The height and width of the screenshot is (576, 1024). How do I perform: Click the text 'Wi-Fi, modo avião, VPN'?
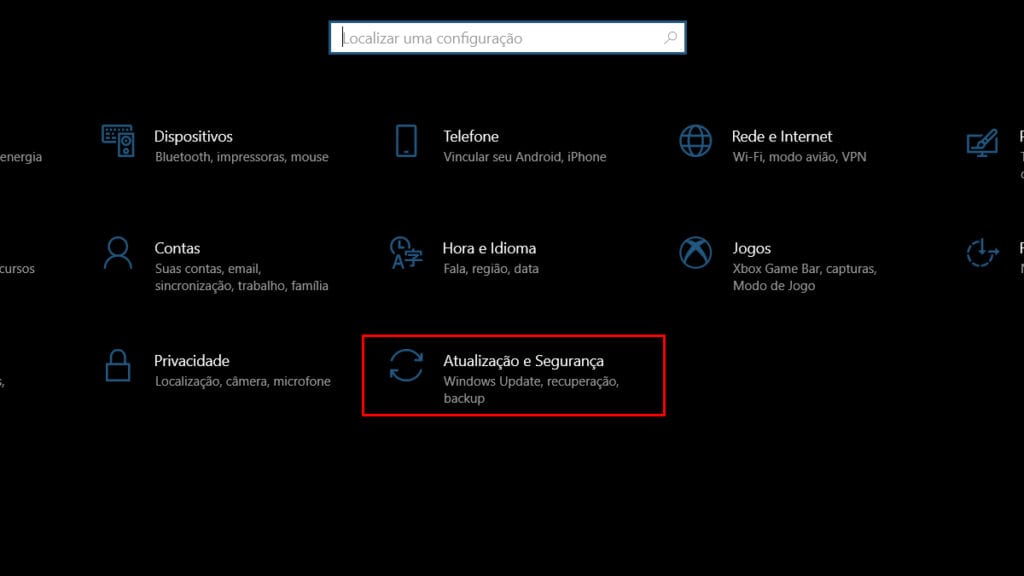799,157
